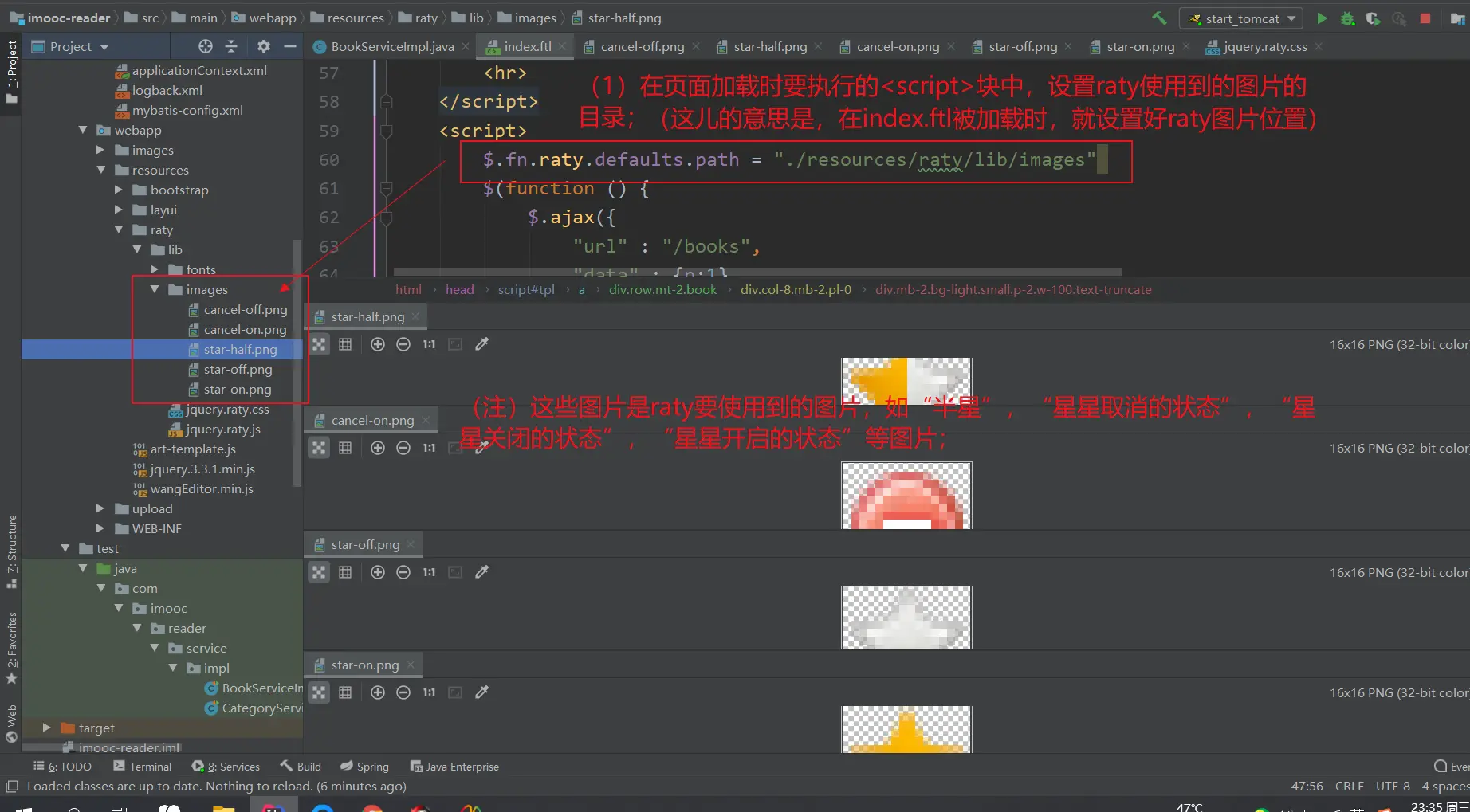Image resolution: width=1470 pixels, height=812 pixels.
Task: Zoom out on cancel-on.png image
Action: tap(403, 448)
